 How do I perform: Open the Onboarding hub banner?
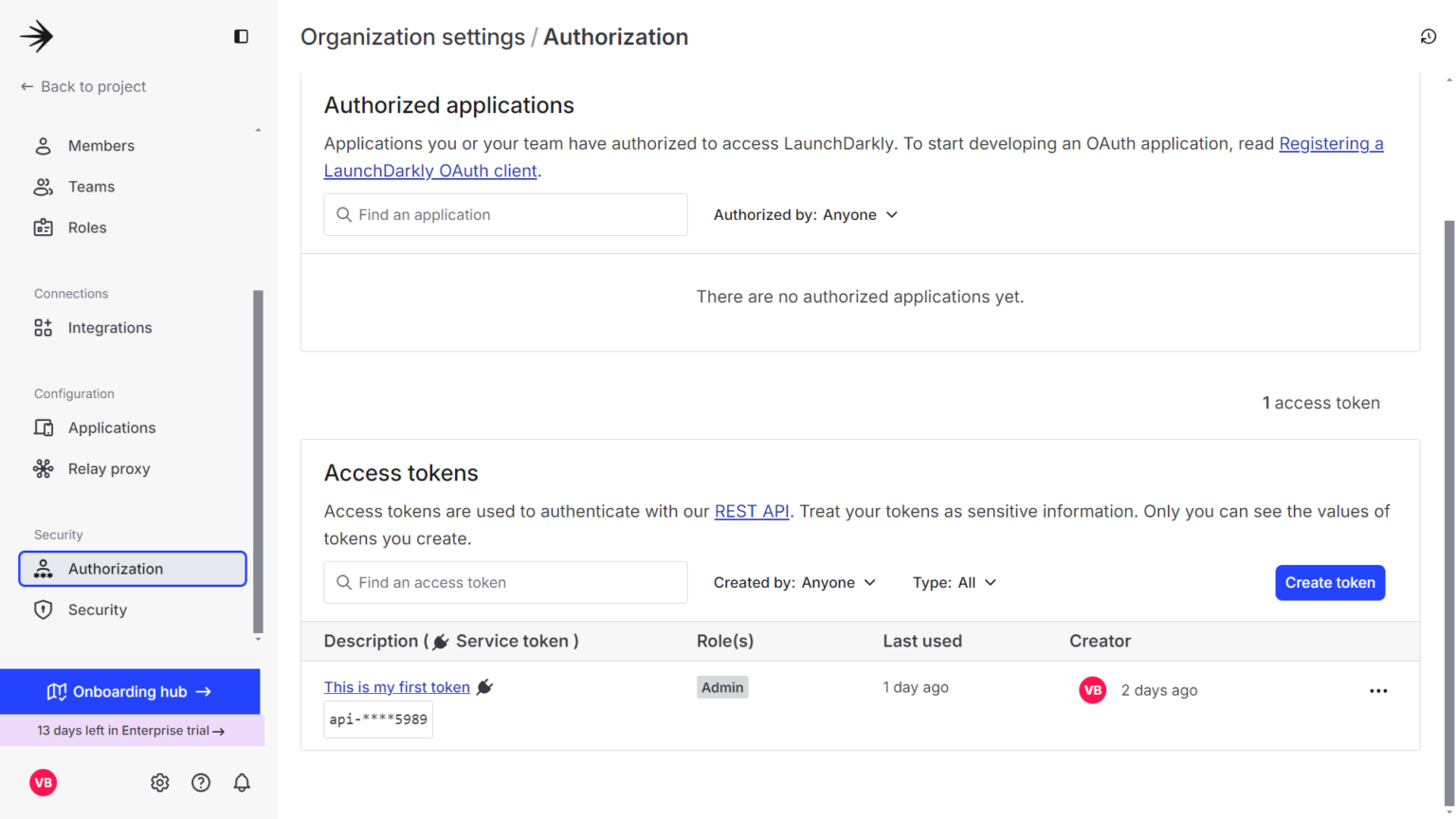coord(130,692)
